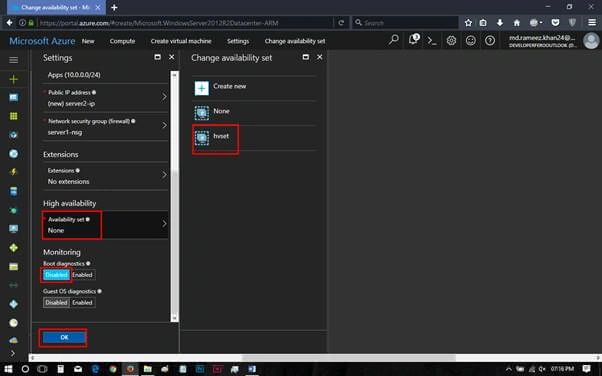This screenshot has height=376, width=602.
Task: Reload the page with the refresh icon
Action: [341, 23]
